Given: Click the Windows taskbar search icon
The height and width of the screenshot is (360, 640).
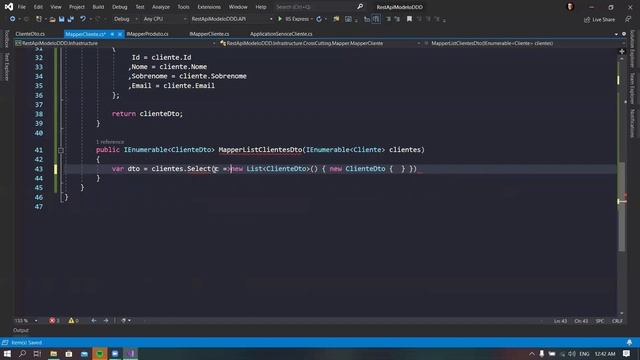Looking at the screenshot, I should [22, 353].
